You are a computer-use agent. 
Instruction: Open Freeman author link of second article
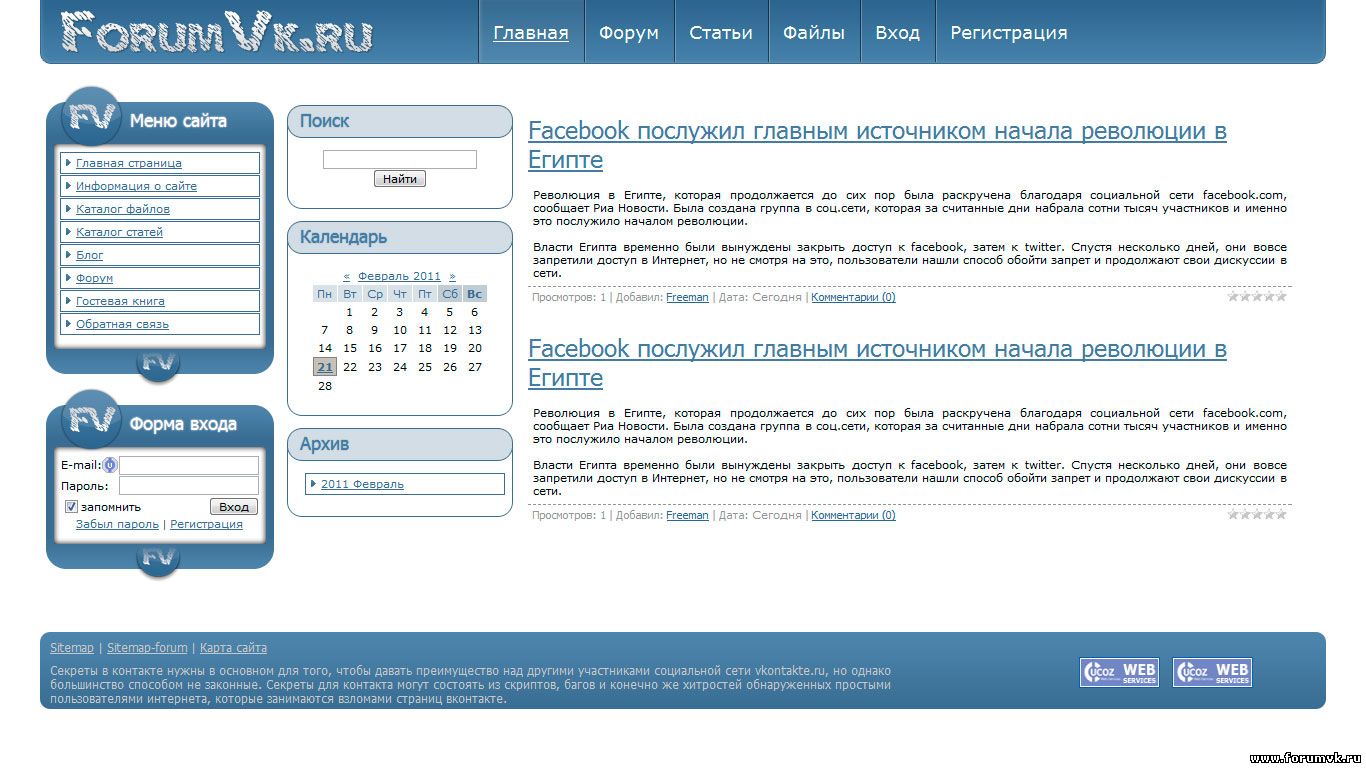[x=687, y=515]
